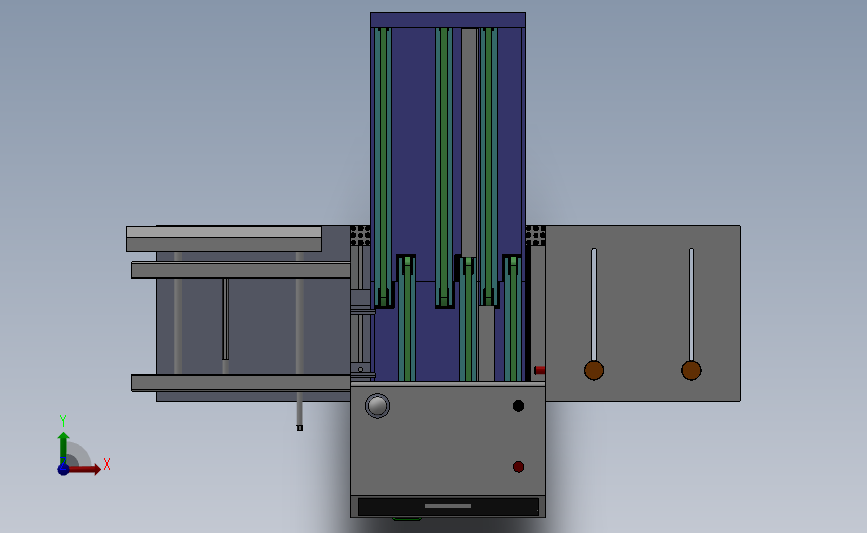The height and width of the screenshot is (533, 867).
Task: Select the silver round knob on front panel
Action: click(377, 406)
